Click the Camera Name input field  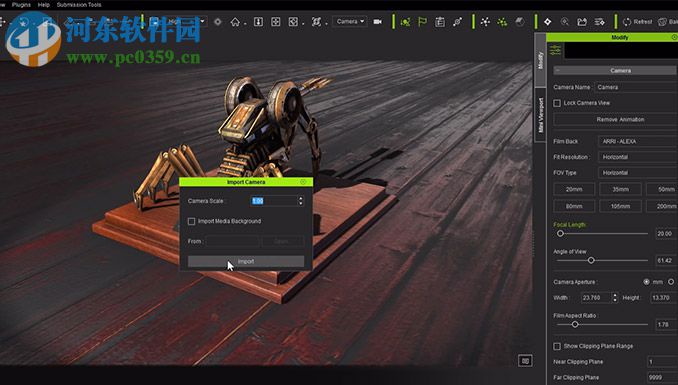(x=636, y=87)
